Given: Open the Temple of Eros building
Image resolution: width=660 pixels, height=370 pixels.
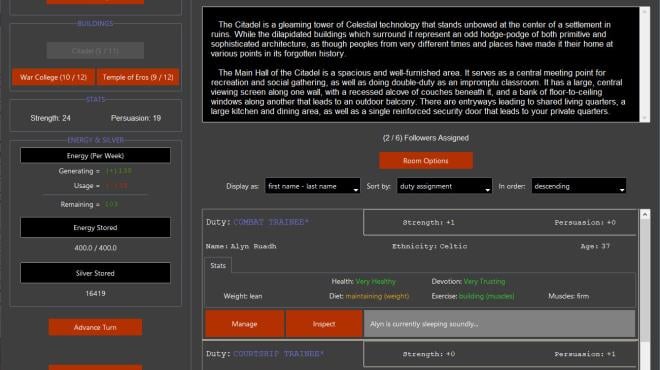Looking at the screenshot, I should [x=138, y=77].
